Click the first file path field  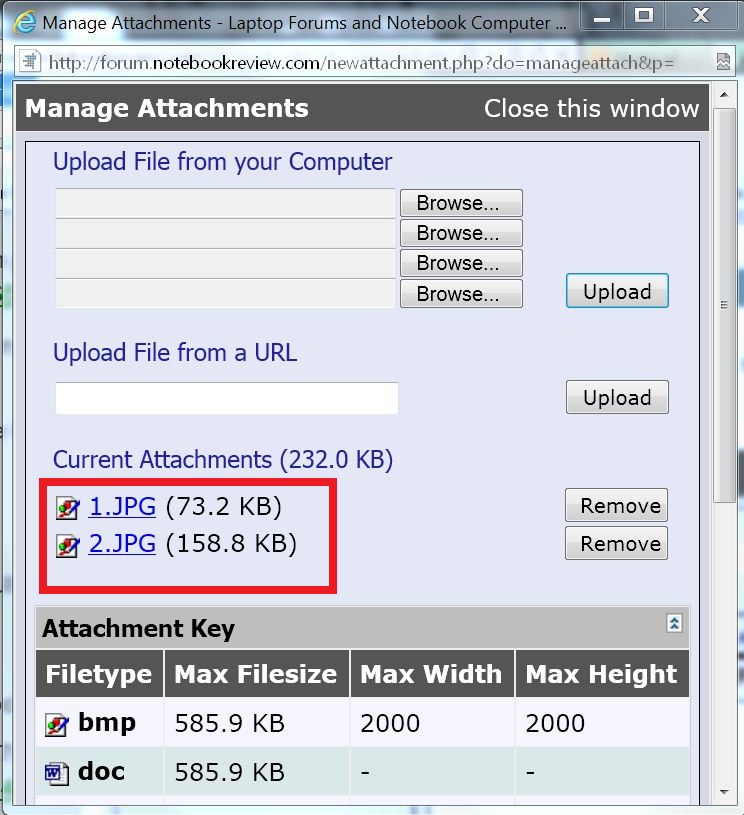point(225,203)
